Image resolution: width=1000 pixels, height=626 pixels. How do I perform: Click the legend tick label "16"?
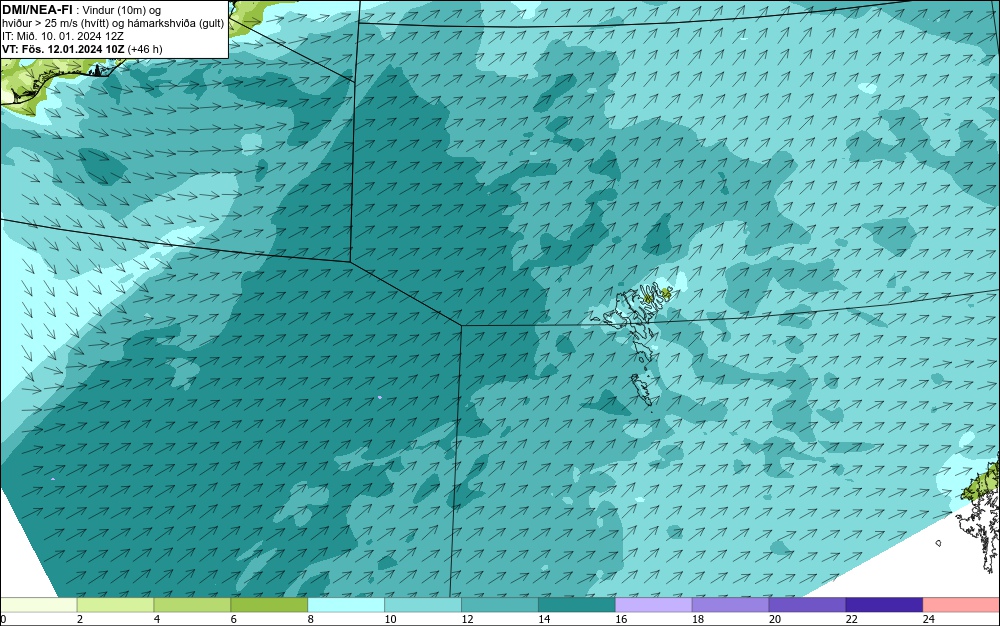click(x=621, y=619)
